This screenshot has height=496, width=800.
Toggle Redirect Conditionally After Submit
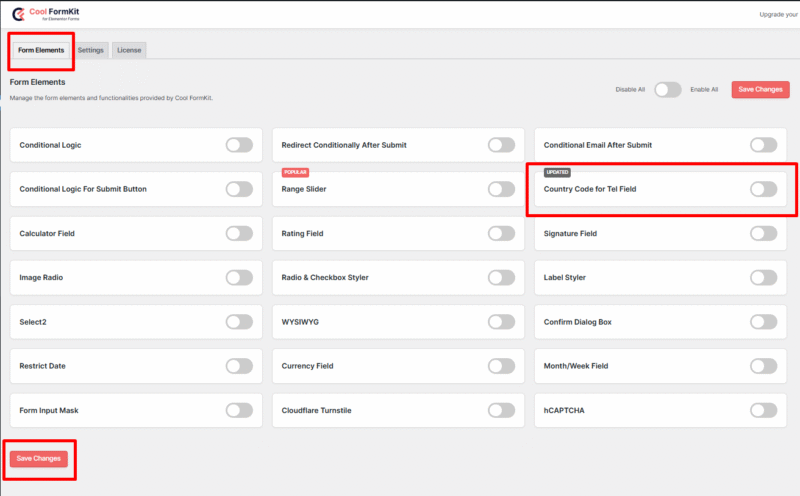point(501,145)
